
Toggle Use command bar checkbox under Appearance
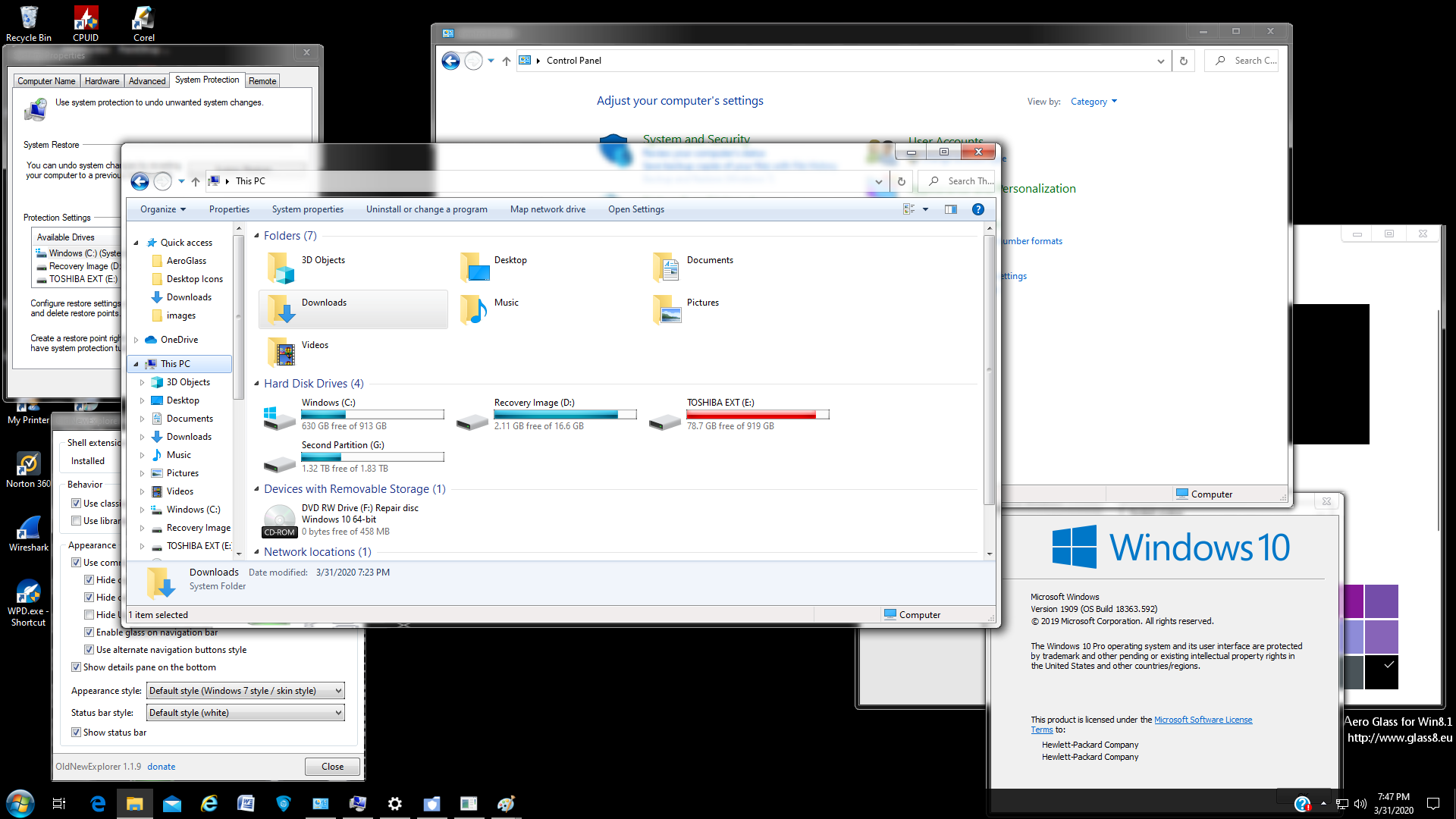(x=76, y=563)
